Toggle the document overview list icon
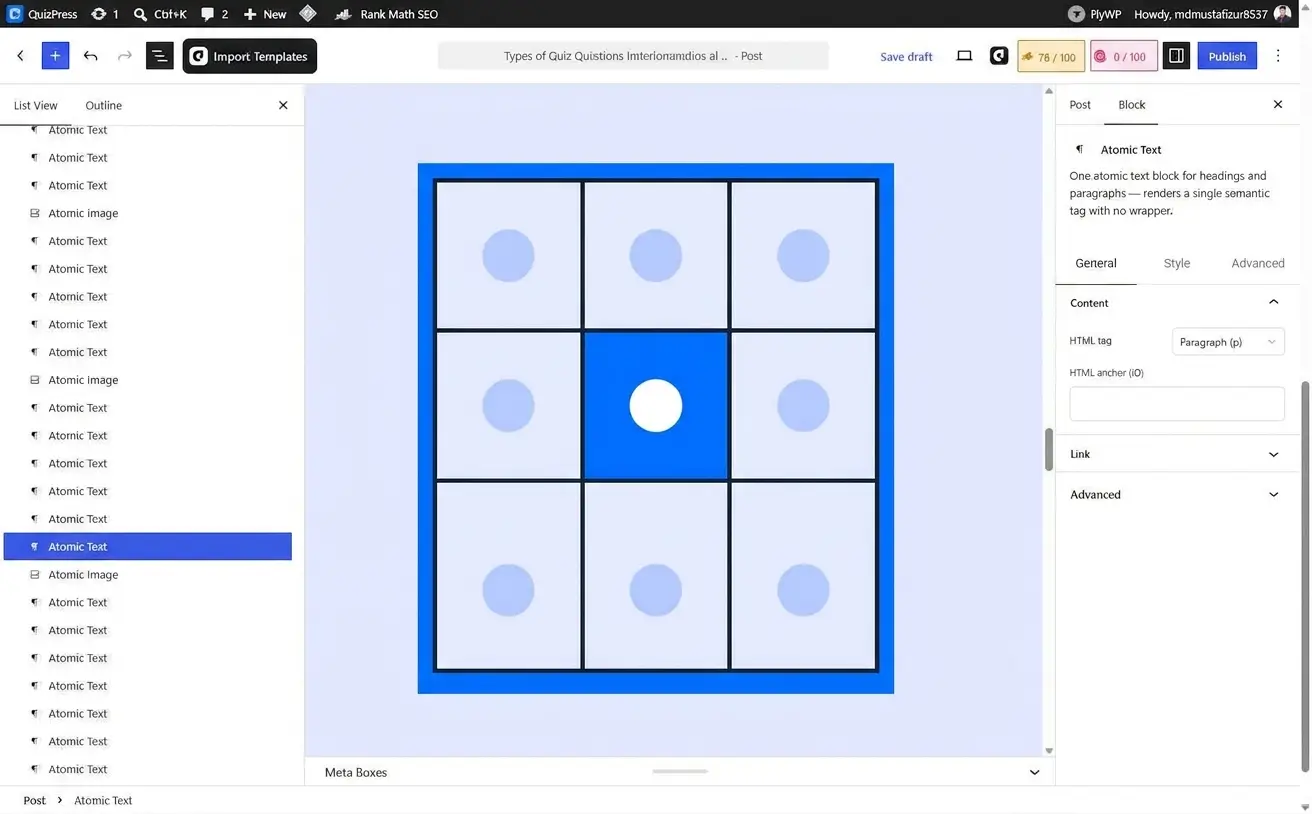This screenshot has height=814, width=1312. coord(159,56)
